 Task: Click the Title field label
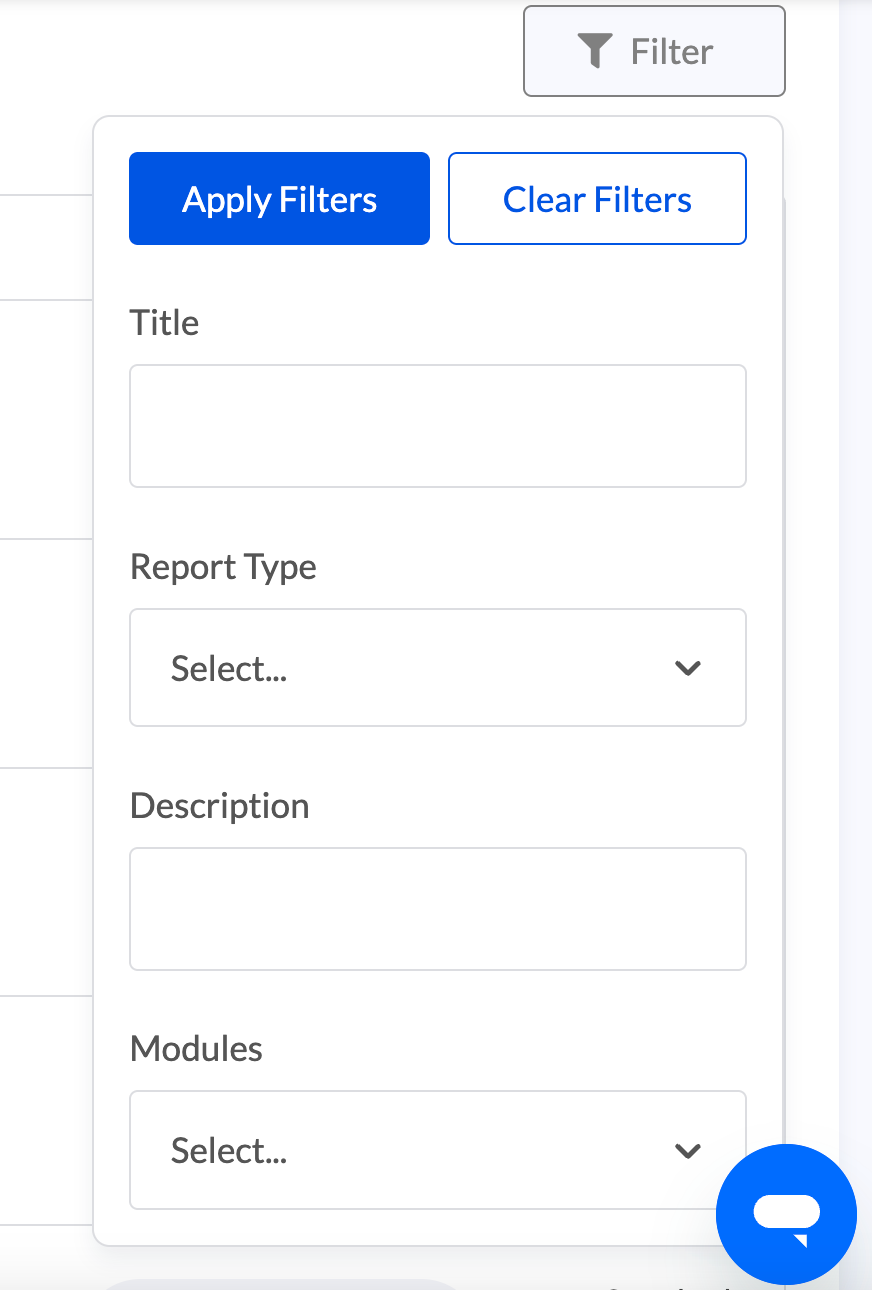[164, 323]
